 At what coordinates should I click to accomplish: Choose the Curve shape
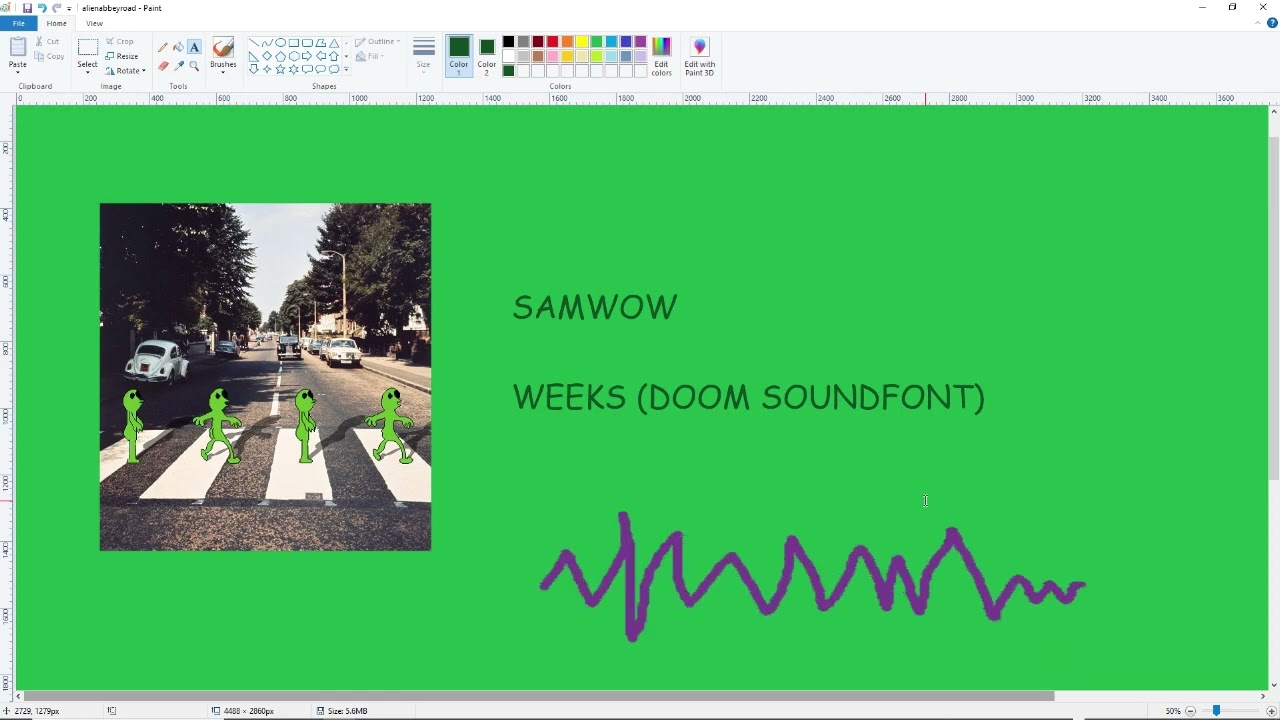(x=267, y=43)
